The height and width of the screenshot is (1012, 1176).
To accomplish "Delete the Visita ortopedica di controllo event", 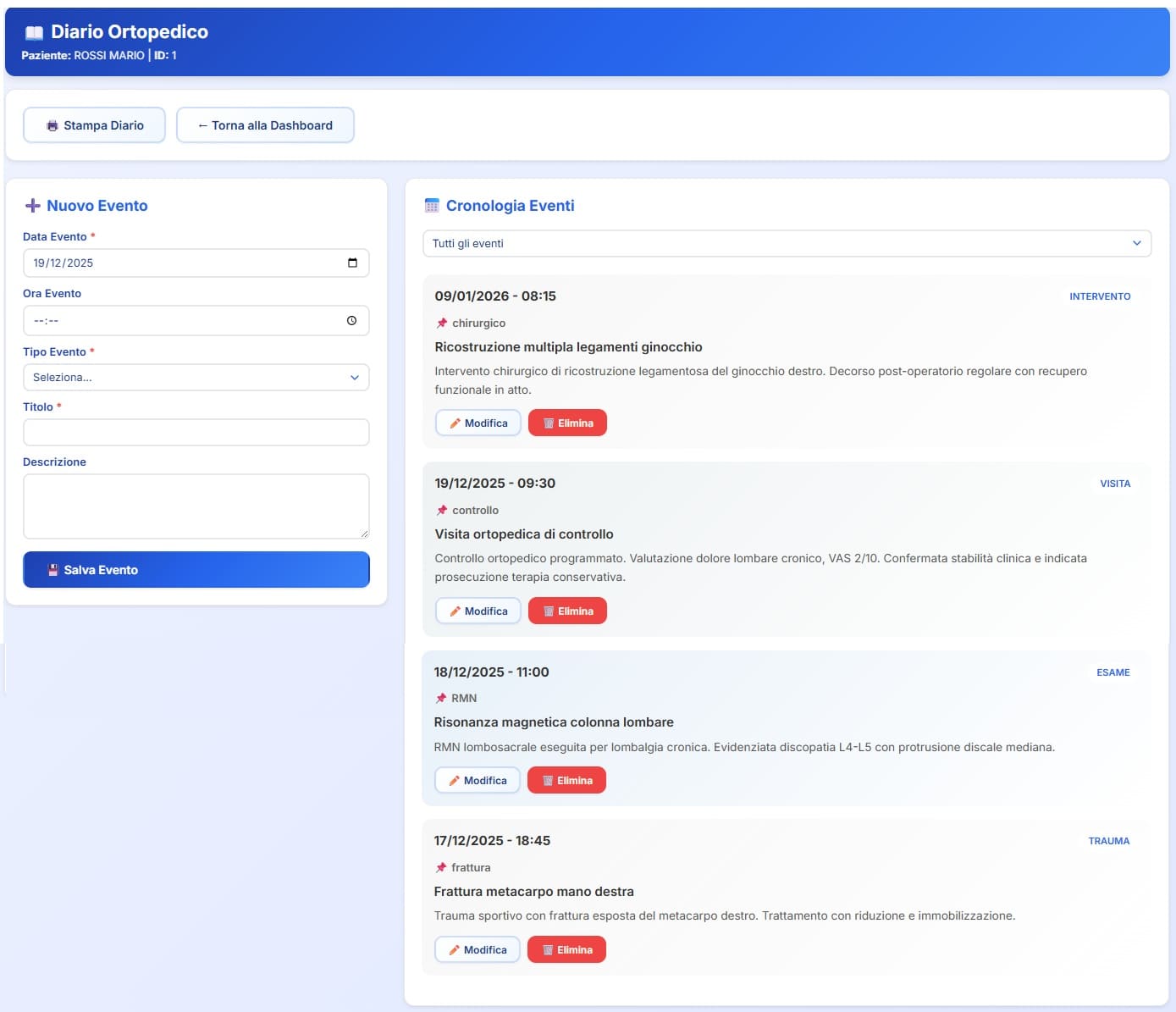I will pos(567,611).
